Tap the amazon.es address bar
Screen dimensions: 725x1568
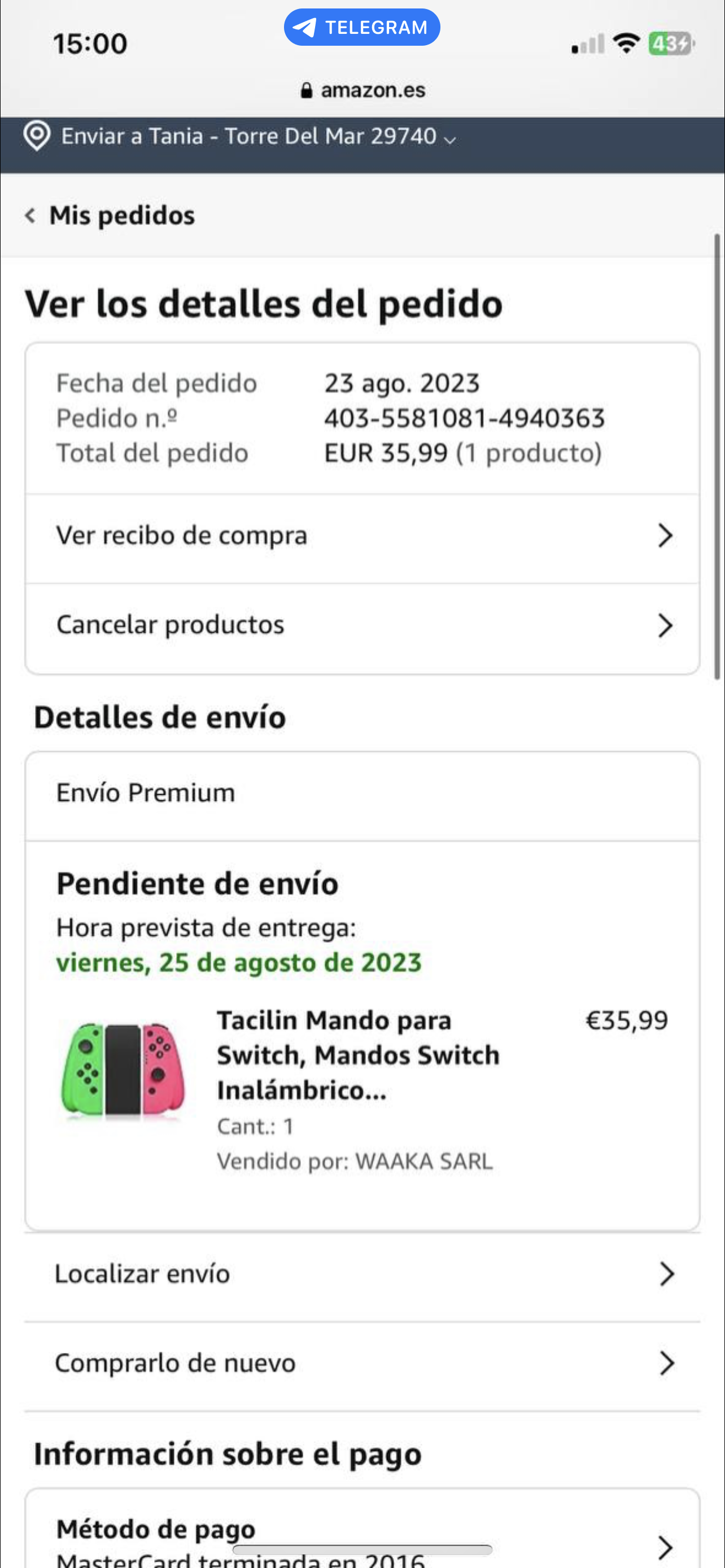[x=363, y=90]
